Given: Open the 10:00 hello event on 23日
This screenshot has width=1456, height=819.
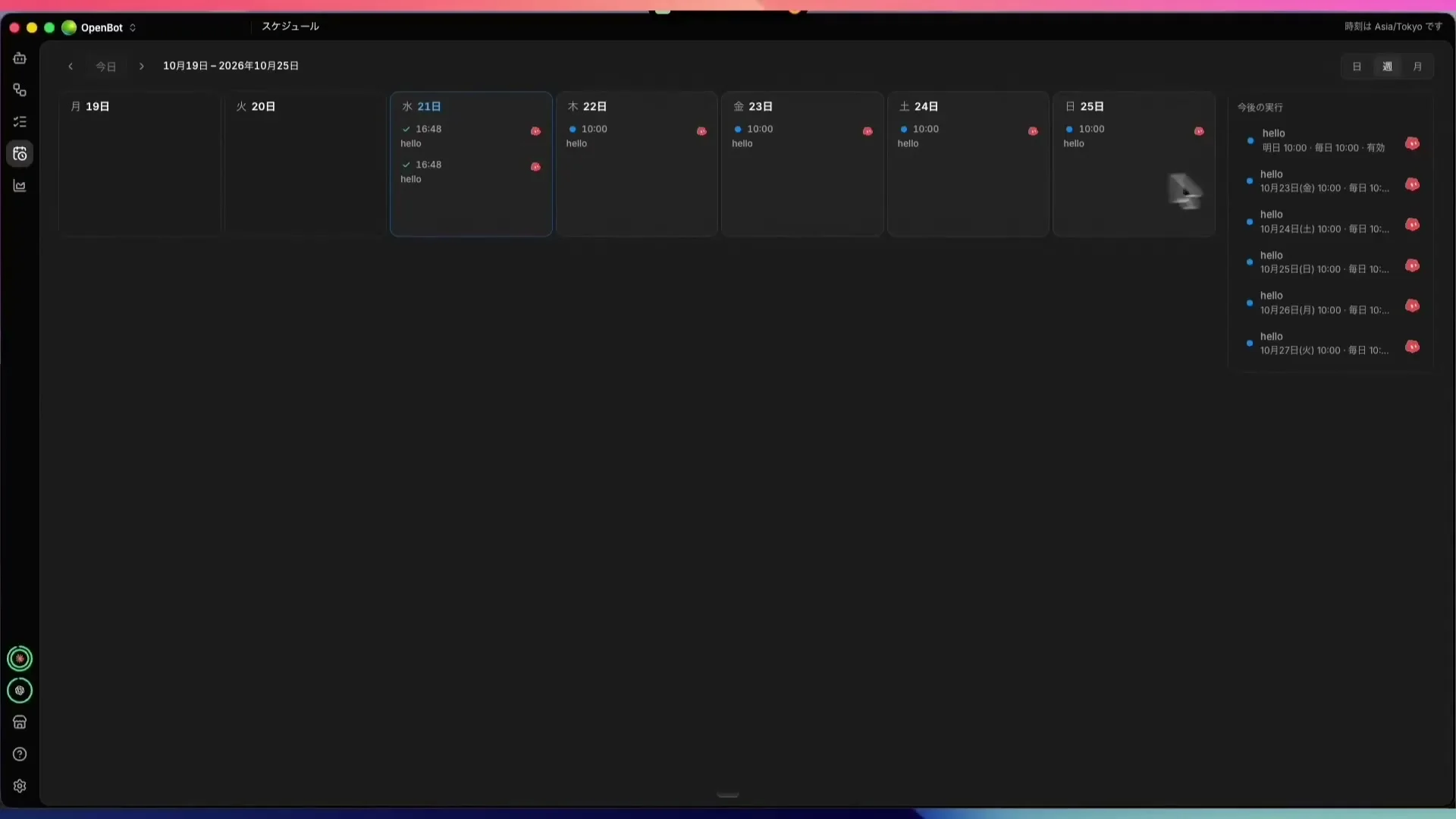Looking at the screenshot, I should pyautogui.click(x=802, y=136).
